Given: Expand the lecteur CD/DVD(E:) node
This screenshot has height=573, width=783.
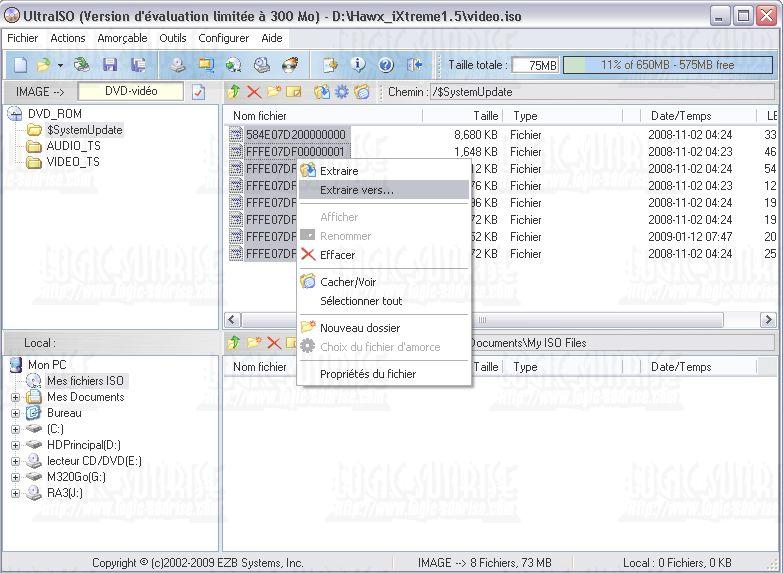Looking at the screenshot, I should click(15, 462).
